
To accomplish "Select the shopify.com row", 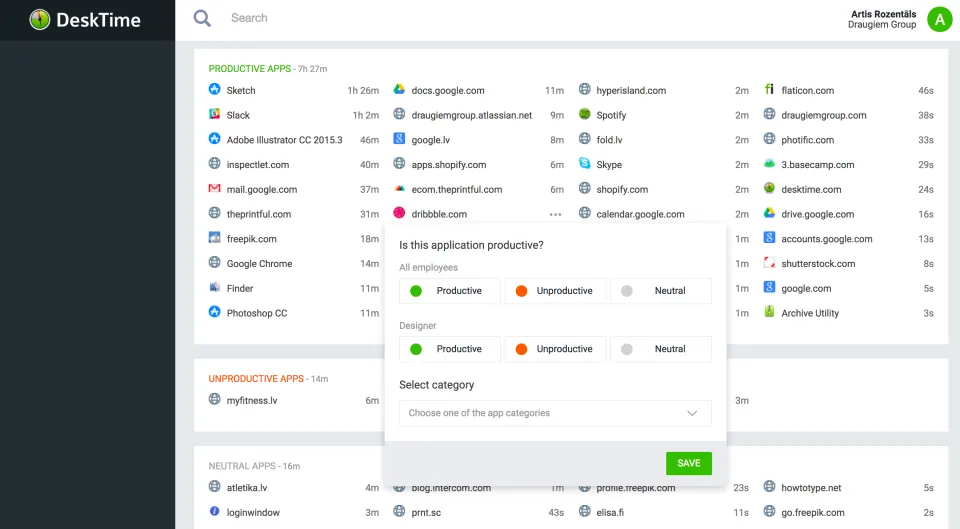I will [664, 190].
